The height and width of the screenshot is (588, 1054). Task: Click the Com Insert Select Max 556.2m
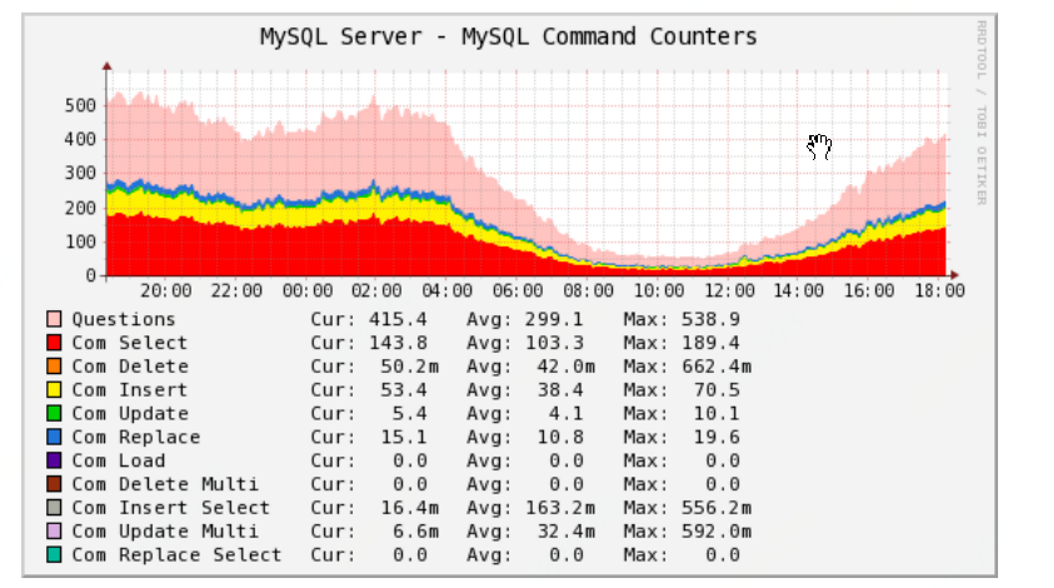(x=717, y=507)
